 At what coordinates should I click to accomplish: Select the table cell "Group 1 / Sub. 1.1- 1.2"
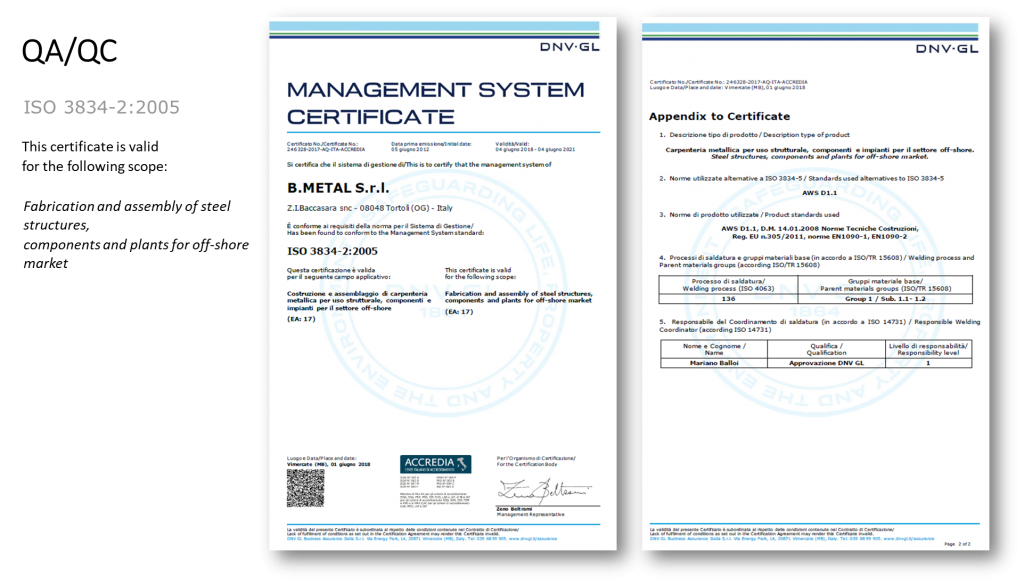tap(886, 298)
